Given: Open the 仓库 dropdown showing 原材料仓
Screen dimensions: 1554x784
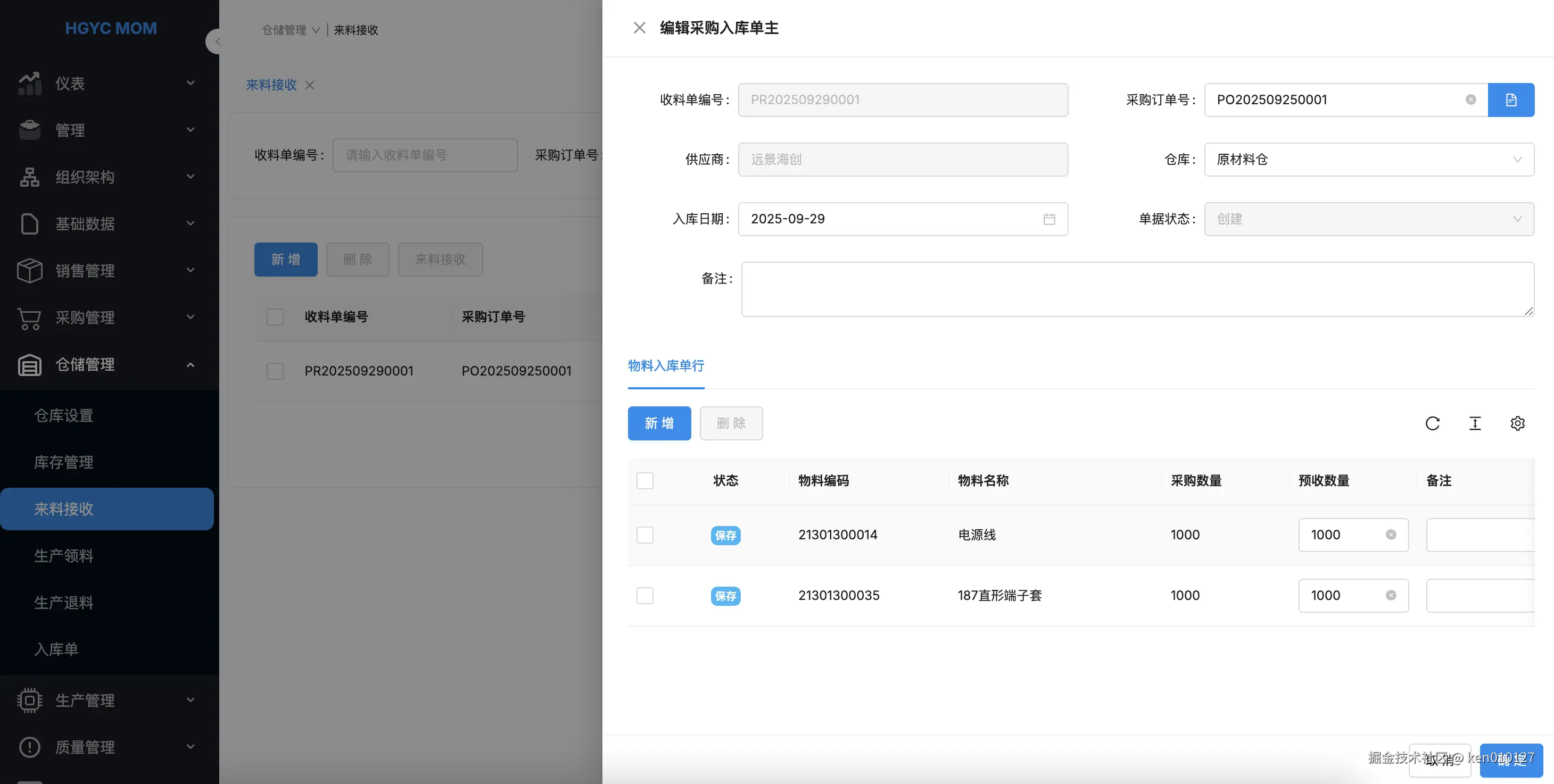Looking at the screenshot, I should (1368, 160).
